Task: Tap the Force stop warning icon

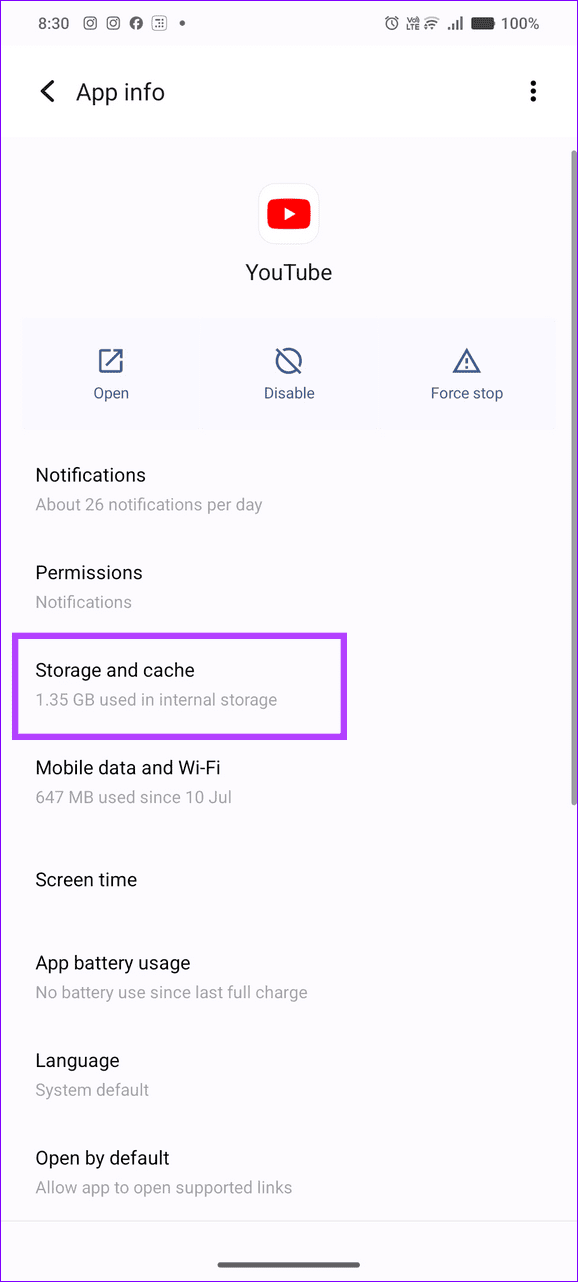Action: coord(467,360)
